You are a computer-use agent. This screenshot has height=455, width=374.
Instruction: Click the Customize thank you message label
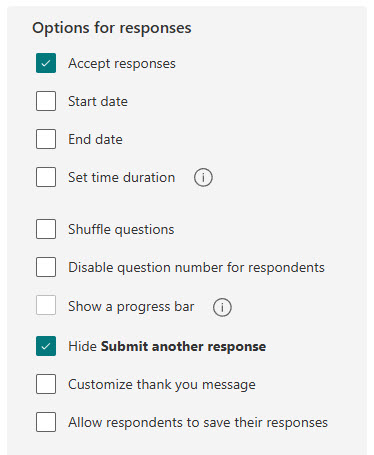tap(162, 385)
